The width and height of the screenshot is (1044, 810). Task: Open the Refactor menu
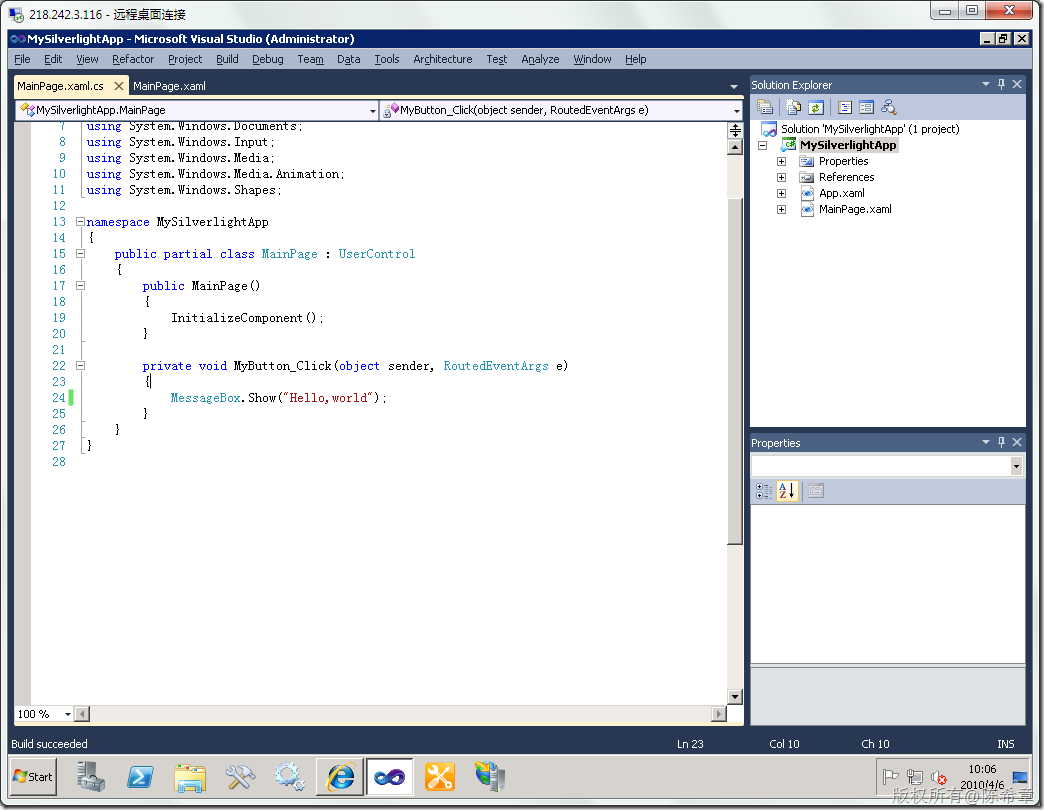(132, 59)
